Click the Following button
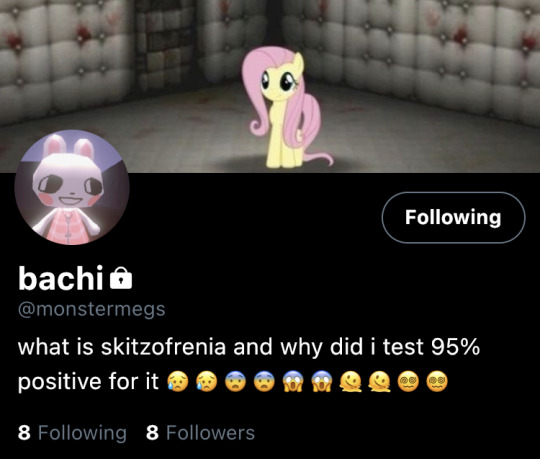The image size is (540, 459). (454, 218)
